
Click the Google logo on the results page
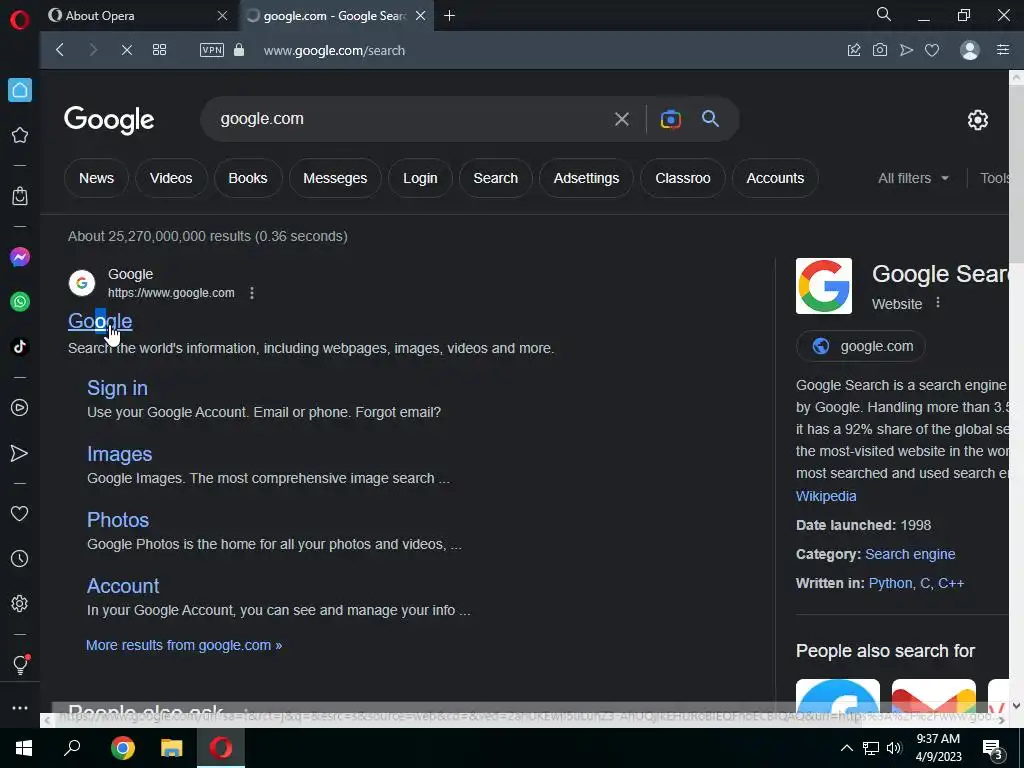(109, 120)
